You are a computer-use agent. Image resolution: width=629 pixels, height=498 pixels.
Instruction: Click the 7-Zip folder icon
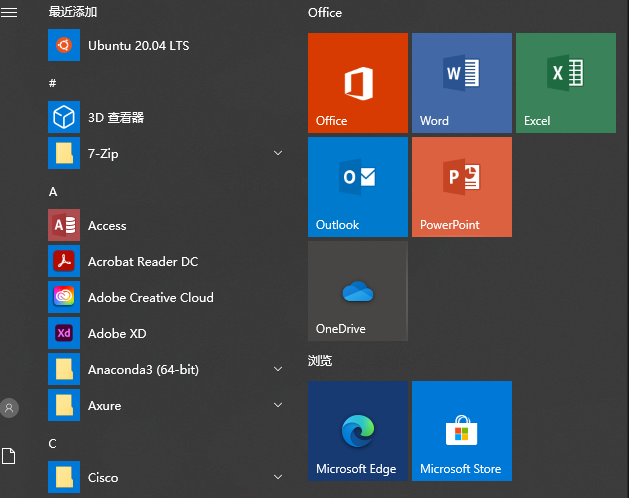pyautogui.click(x=64, y=153)
